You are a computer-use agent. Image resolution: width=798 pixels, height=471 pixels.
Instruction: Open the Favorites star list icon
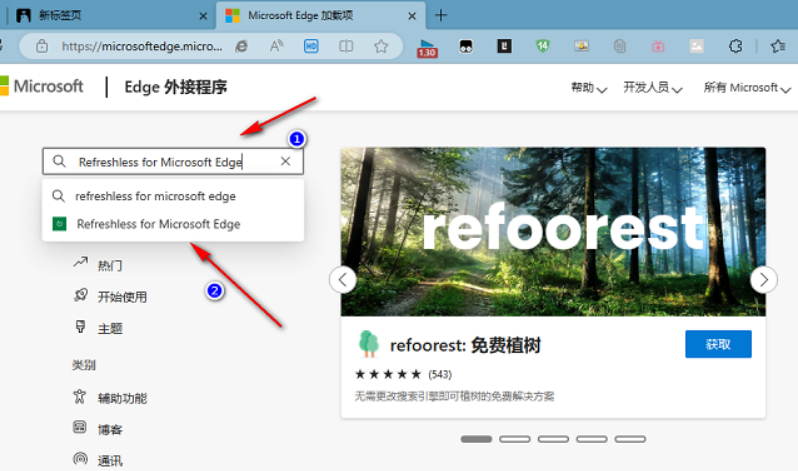click(778, 46)
